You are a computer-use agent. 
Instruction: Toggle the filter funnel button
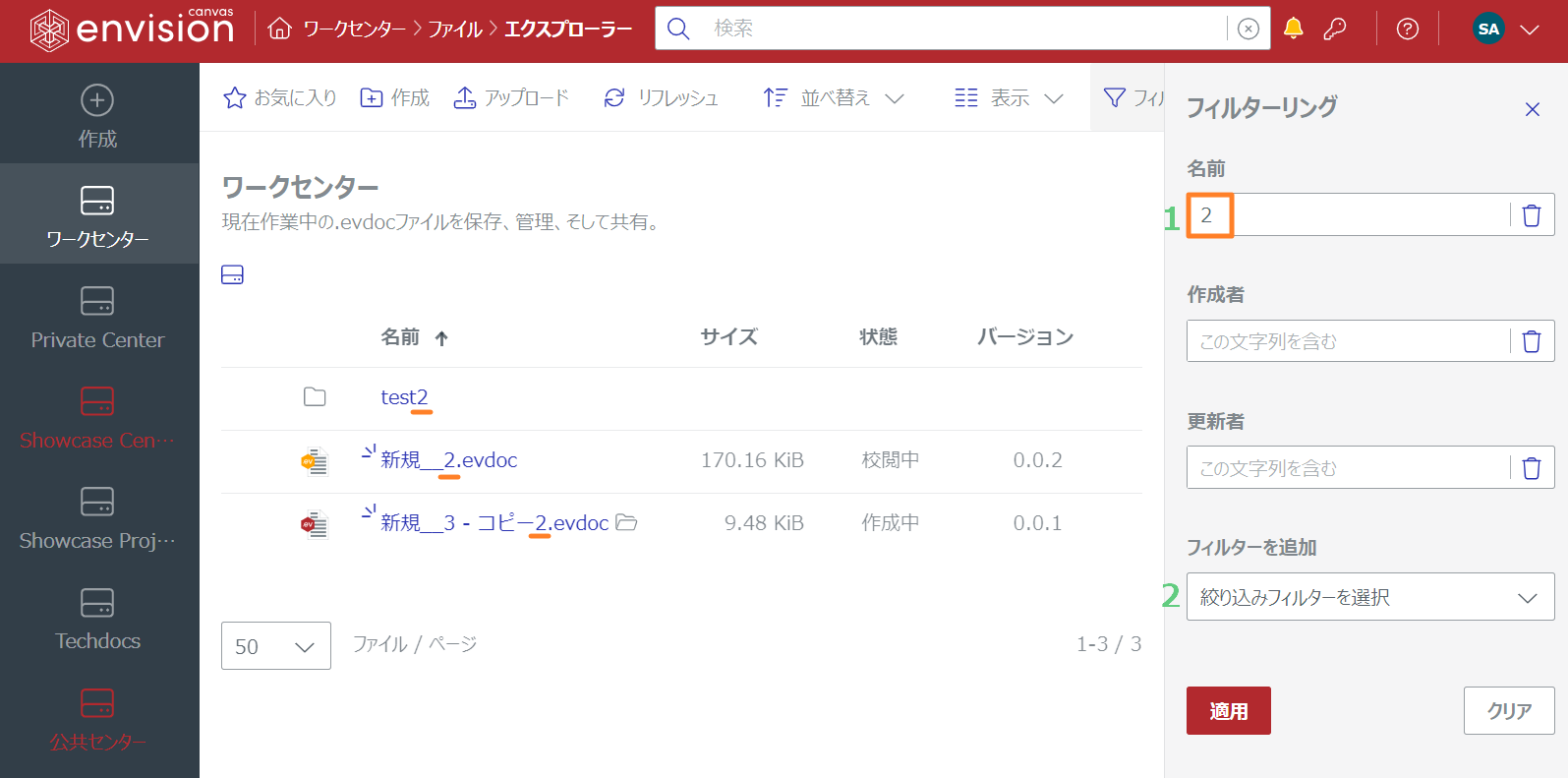tap(1128, 97)
